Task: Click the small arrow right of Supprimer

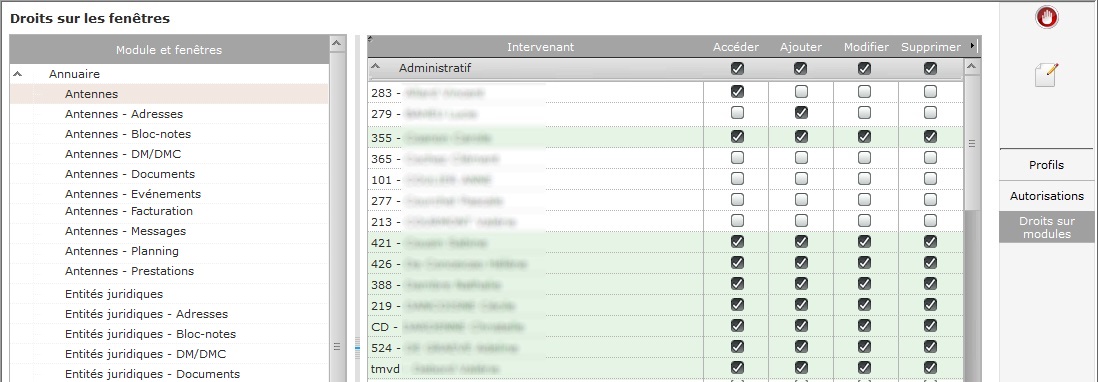Action: pos(972,46)
